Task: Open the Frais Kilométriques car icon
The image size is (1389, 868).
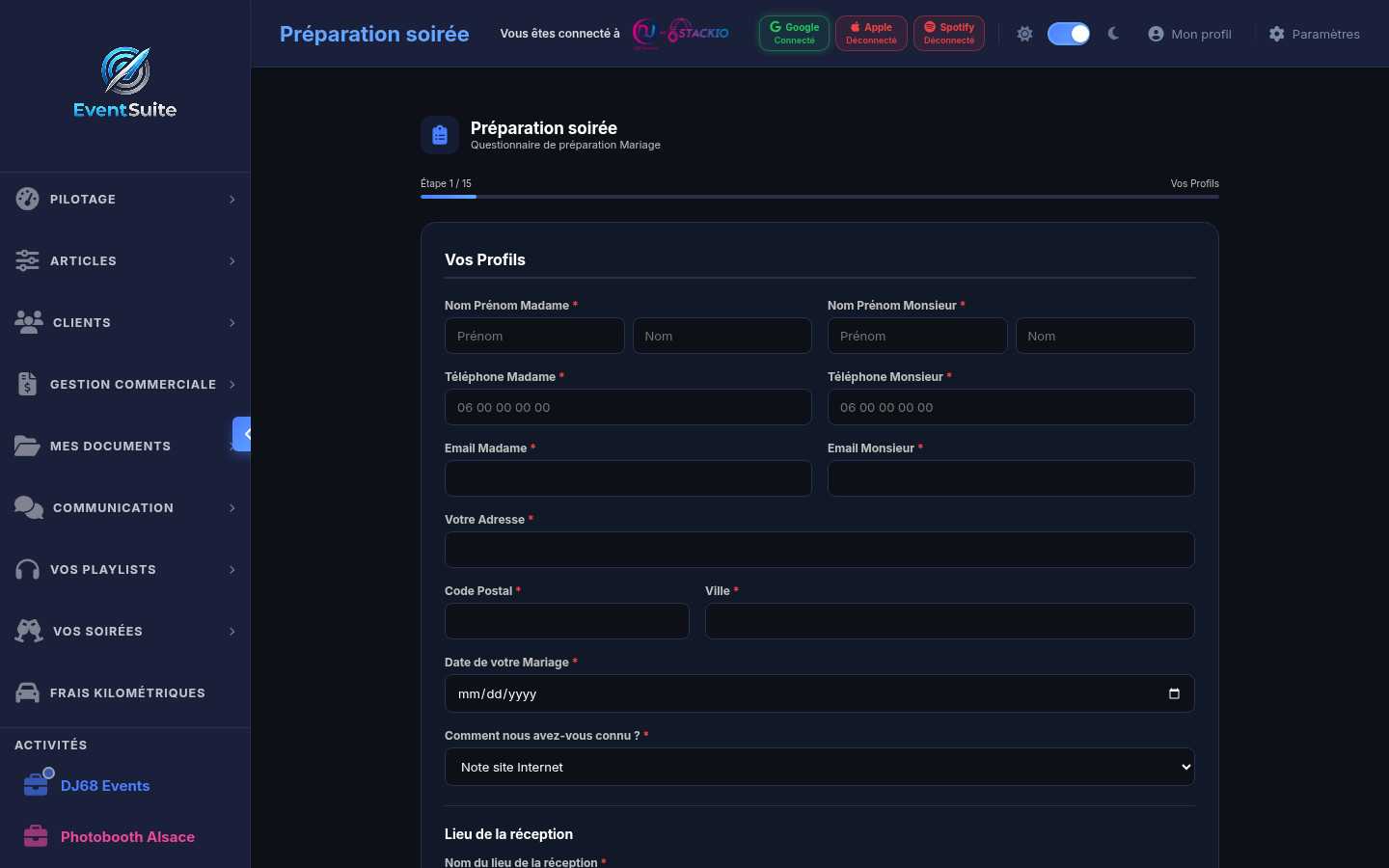Action: point(26,692)
